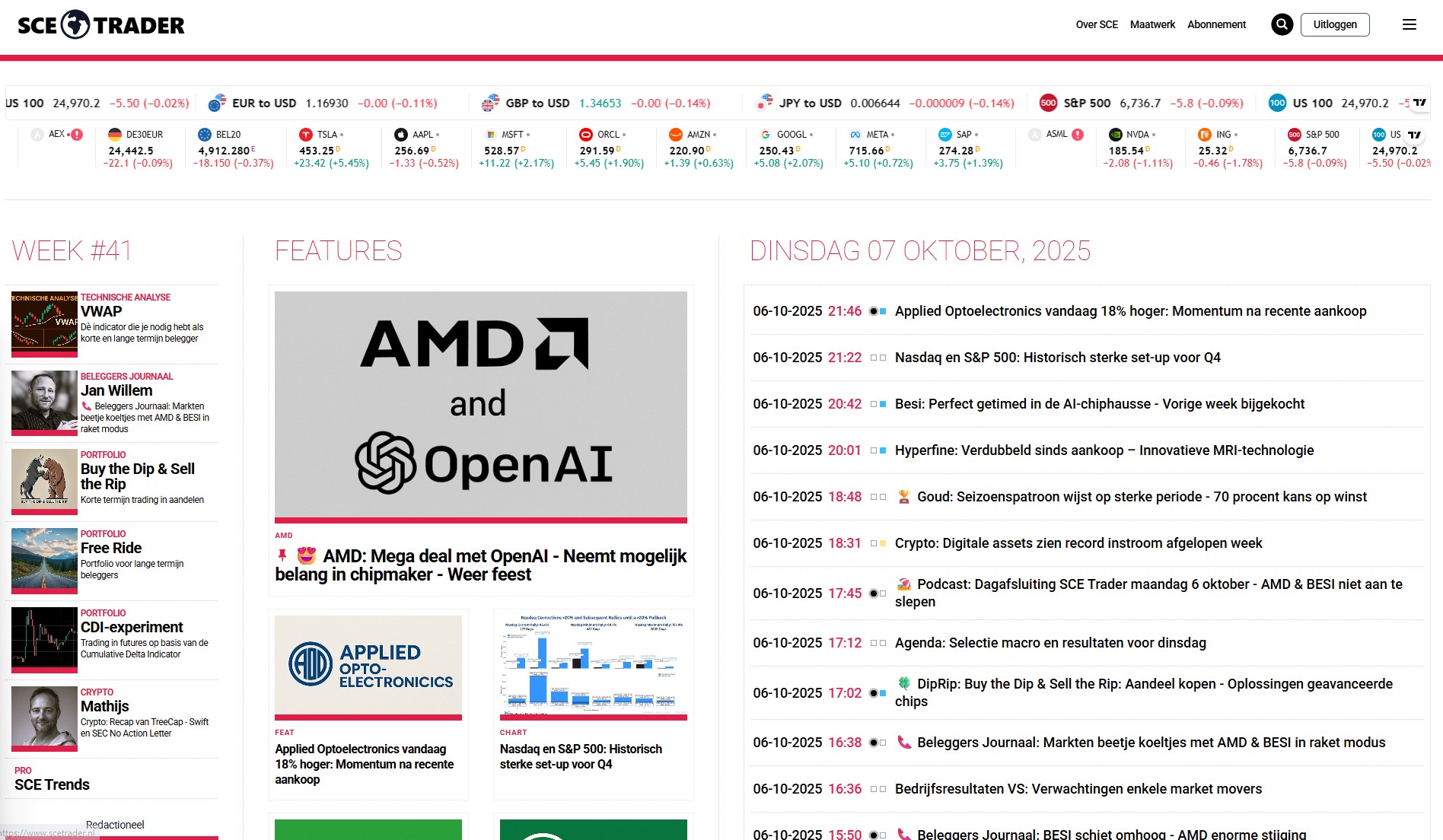The width and height of the screenshot is (1443, 840).
Task: Open the Hyperfine MRI-technologie article
Action: [1104, 450]
